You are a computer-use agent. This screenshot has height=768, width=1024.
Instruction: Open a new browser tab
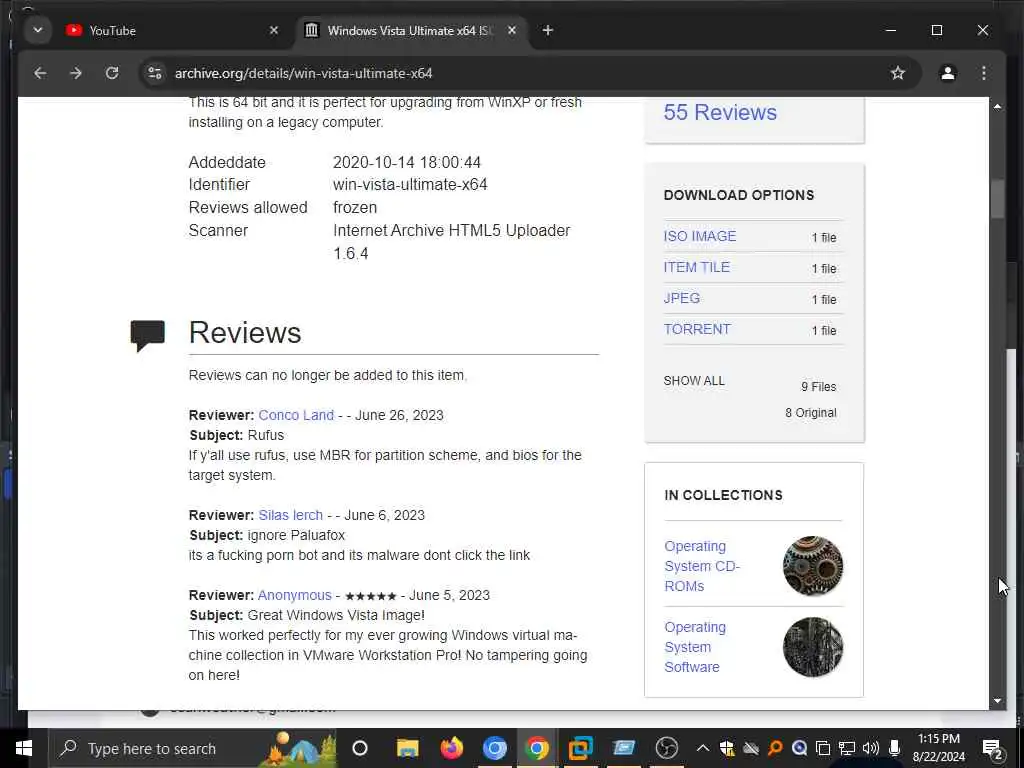point(548,30)
